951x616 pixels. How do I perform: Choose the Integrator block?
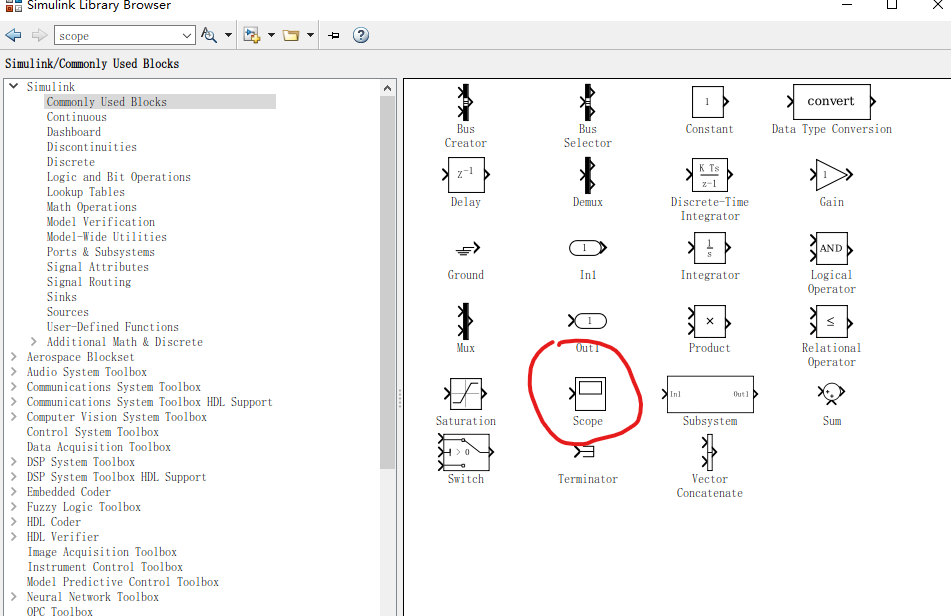710,247
